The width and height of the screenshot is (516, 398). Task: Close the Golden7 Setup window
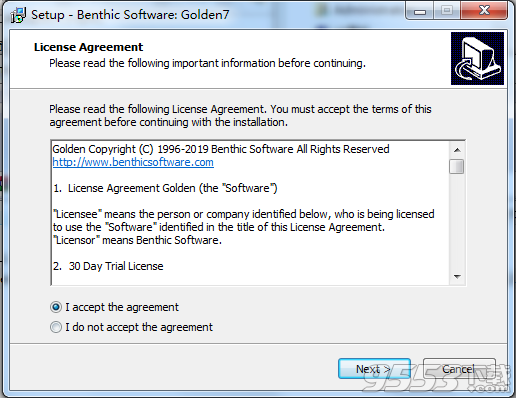click(x=484, y=11)
